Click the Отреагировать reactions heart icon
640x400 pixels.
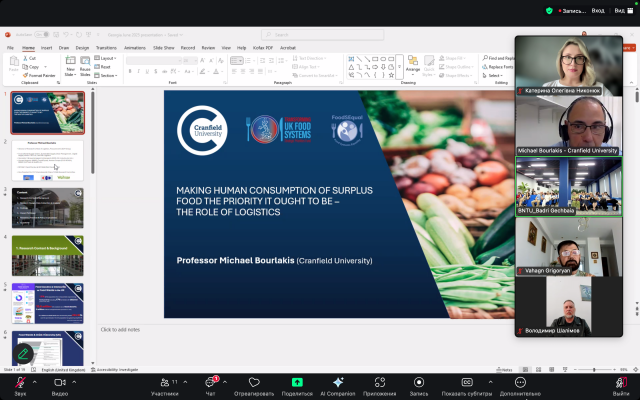tap(254, 383)
